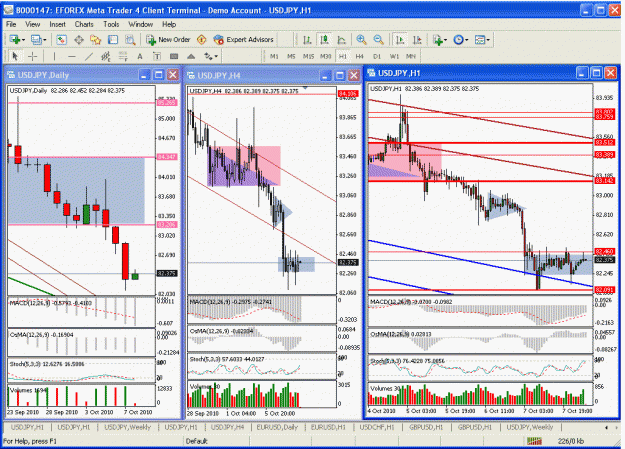The height and width of the screenshot is (449, 625).
Task: Open the Market Watch panel icon
Action: [x=61, y=39]
